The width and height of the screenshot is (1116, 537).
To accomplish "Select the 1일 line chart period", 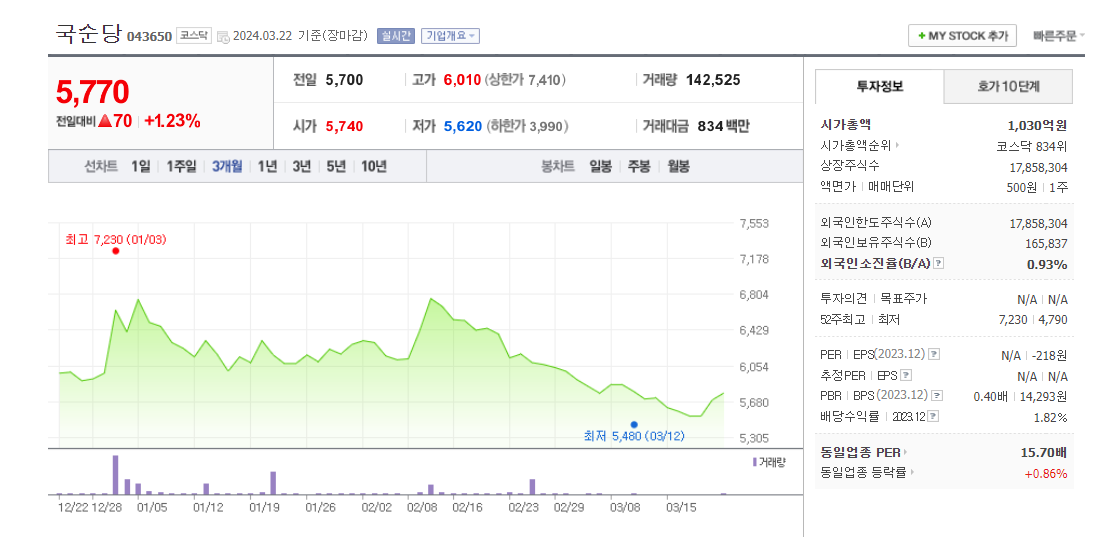I will 140,167.
